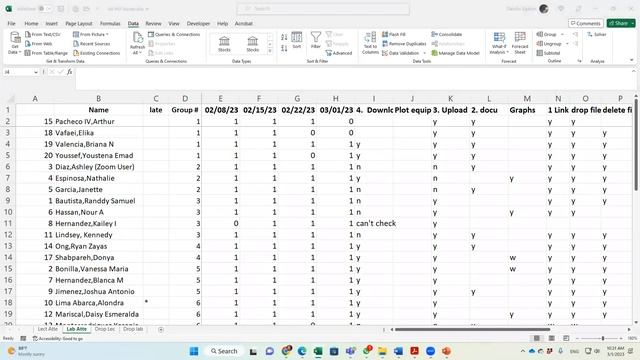Add a new sheet with plus button
The width and height of the screenshot is (640, 360).
(161, 329)
